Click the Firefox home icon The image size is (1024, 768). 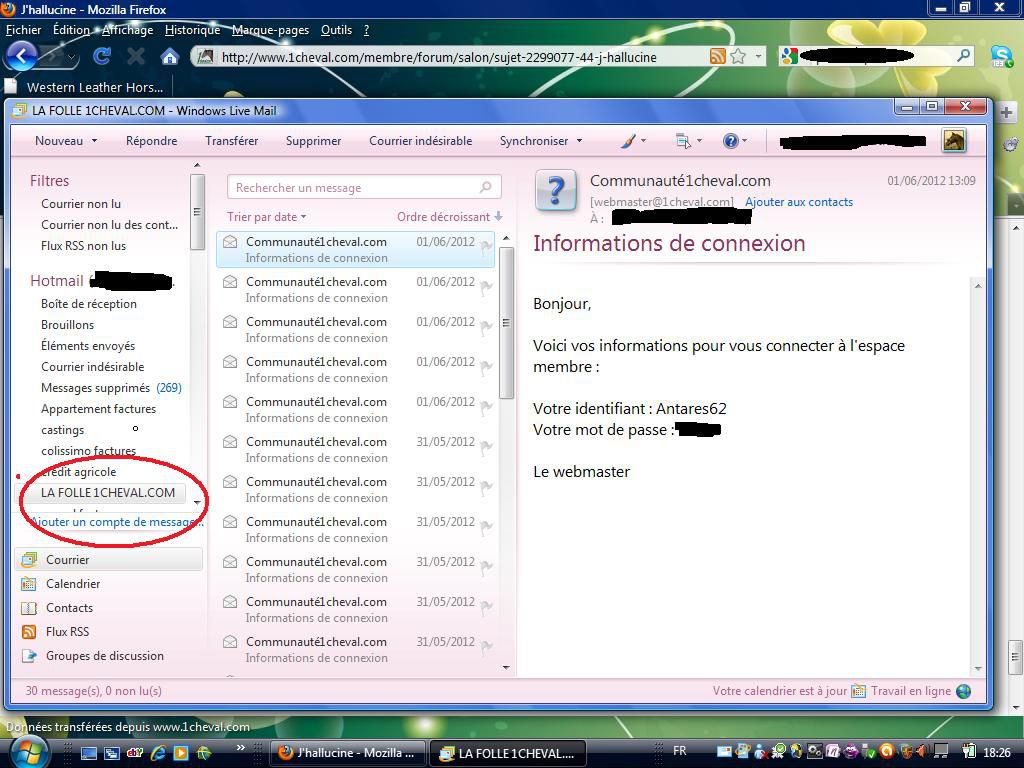[x=170, y=56]
